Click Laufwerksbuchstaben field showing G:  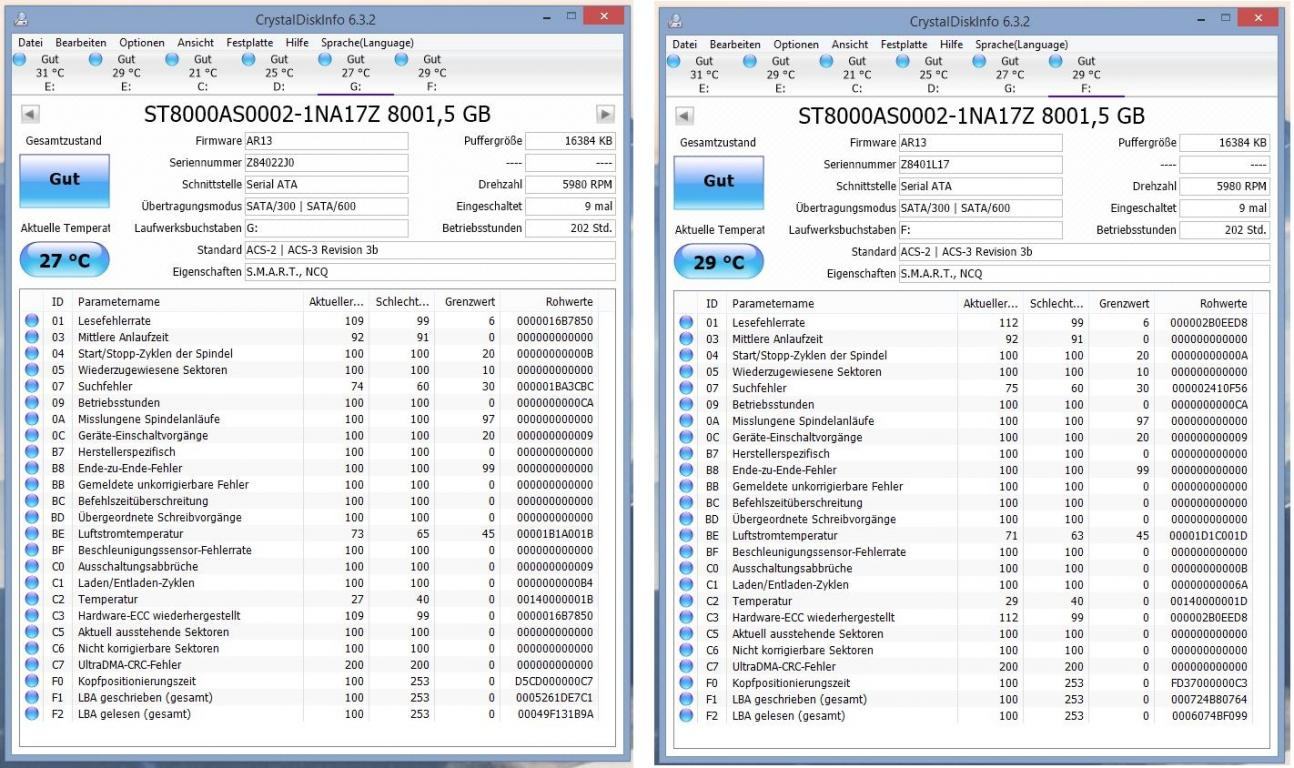pyautogui.click(x=326, y=228)
